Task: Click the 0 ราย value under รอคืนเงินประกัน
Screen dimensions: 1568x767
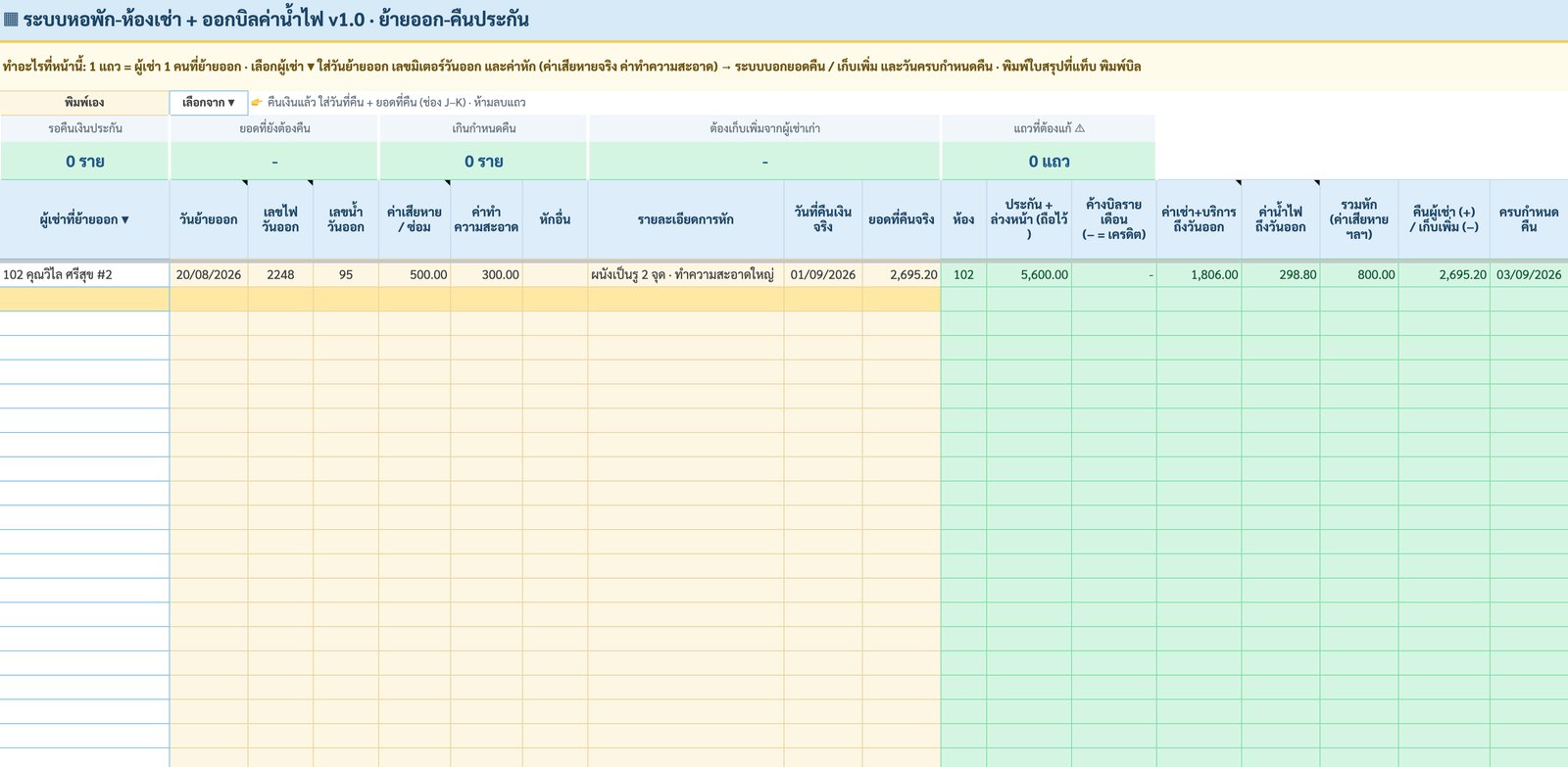Action: click(85, 162)
